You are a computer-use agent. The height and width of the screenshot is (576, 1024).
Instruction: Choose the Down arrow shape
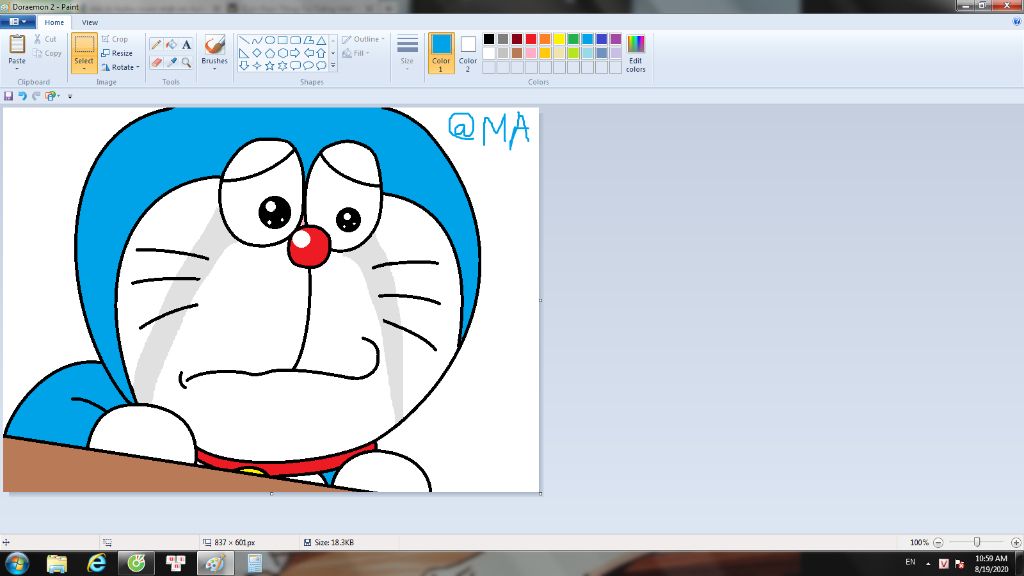click(244, 65)
